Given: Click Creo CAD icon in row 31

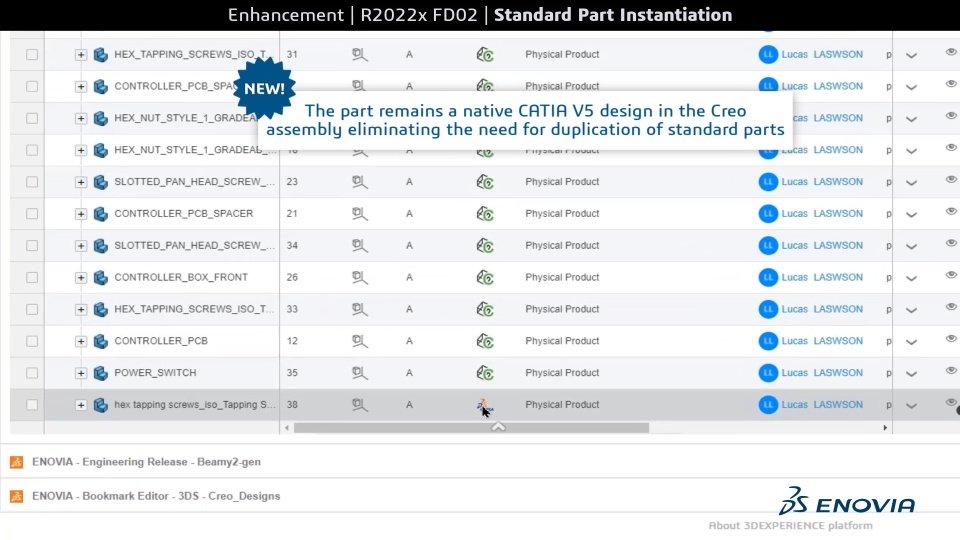Looking at the screenshot, I should [485, 54].
